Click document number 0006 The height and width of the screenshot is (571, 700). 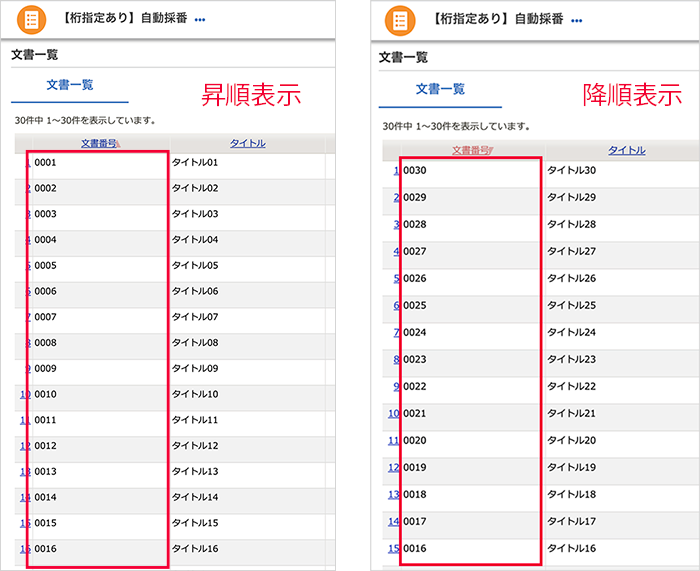46,291
